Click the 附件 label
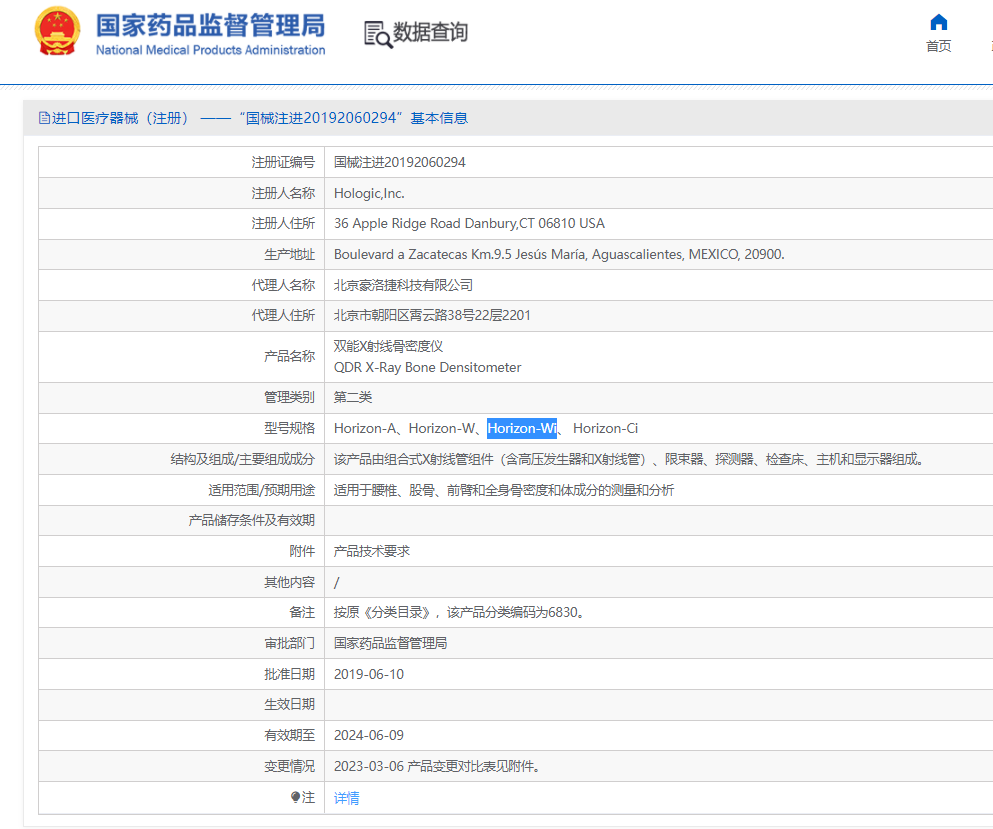The image size is (993, 829). (302, 552)
